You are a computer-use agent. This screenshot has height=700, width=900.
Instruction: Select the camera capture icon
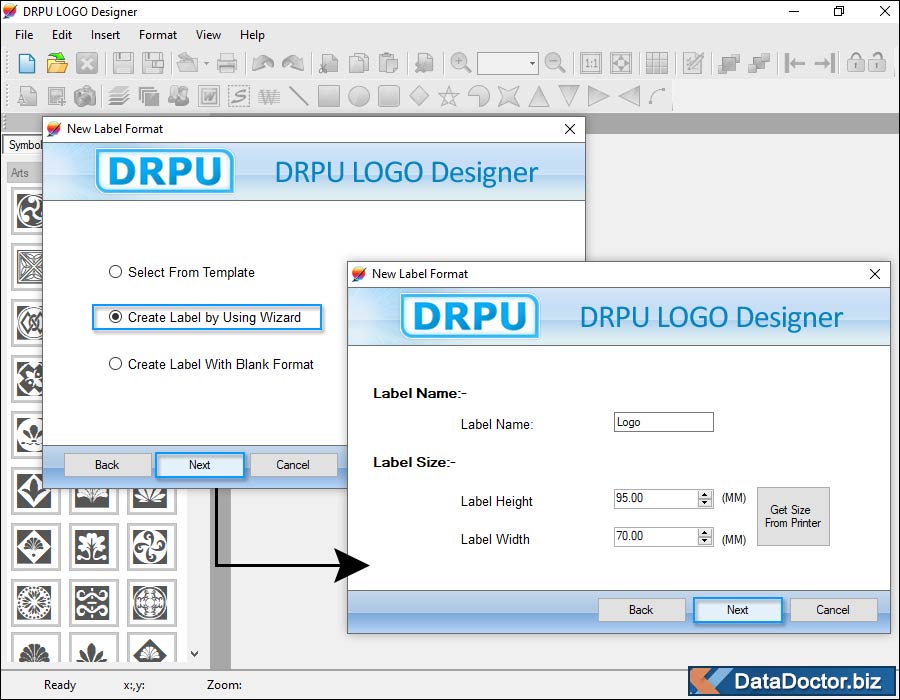(x=85, y=96)
